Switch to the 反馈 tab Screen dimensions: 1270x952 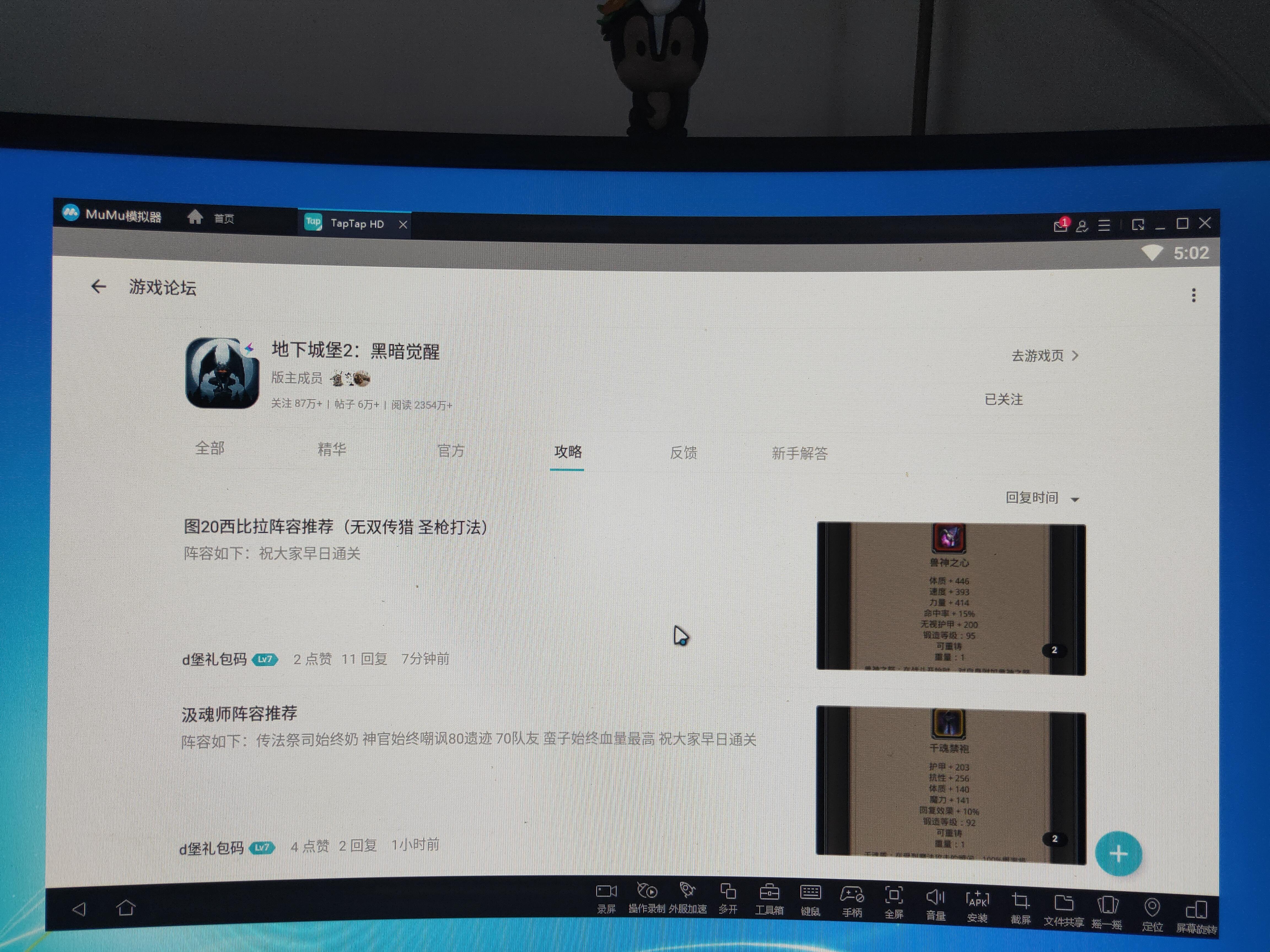tap(683, 453)
